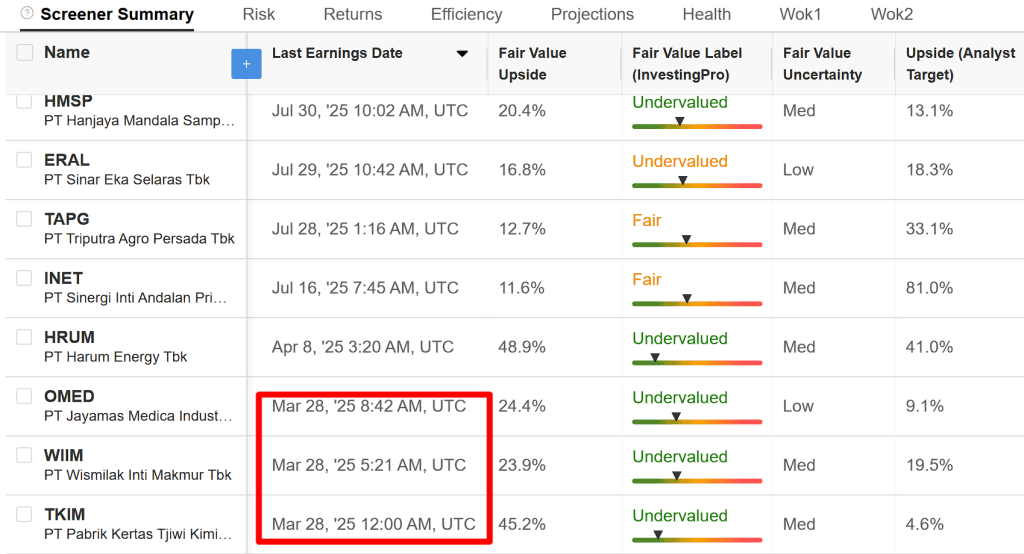1024x554 pixels.
Task: Tick the select-all checkbox beside Name
Action: click(25, 53)
